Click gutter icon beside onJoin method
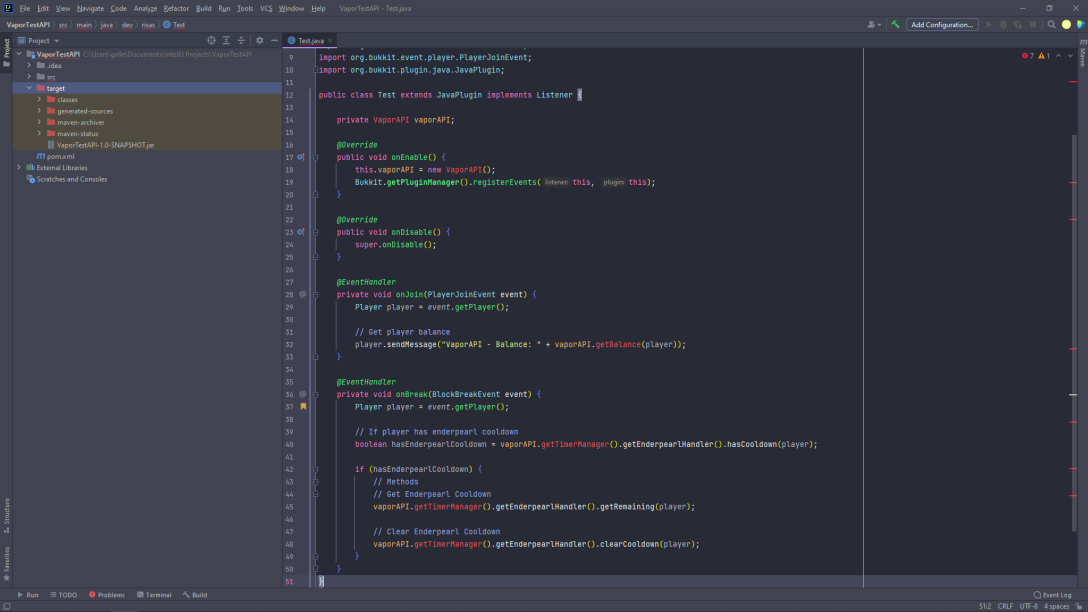1088x612 pixels. point(303,294)
